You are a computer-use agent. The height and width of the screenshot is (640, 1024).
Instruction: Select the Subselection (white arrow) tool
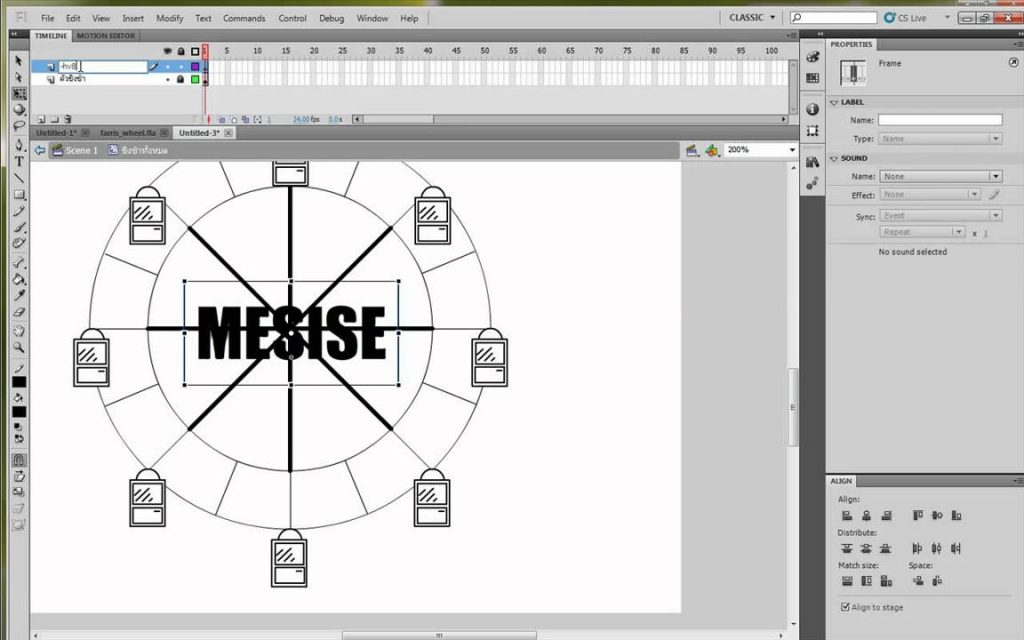click(19, 77)
